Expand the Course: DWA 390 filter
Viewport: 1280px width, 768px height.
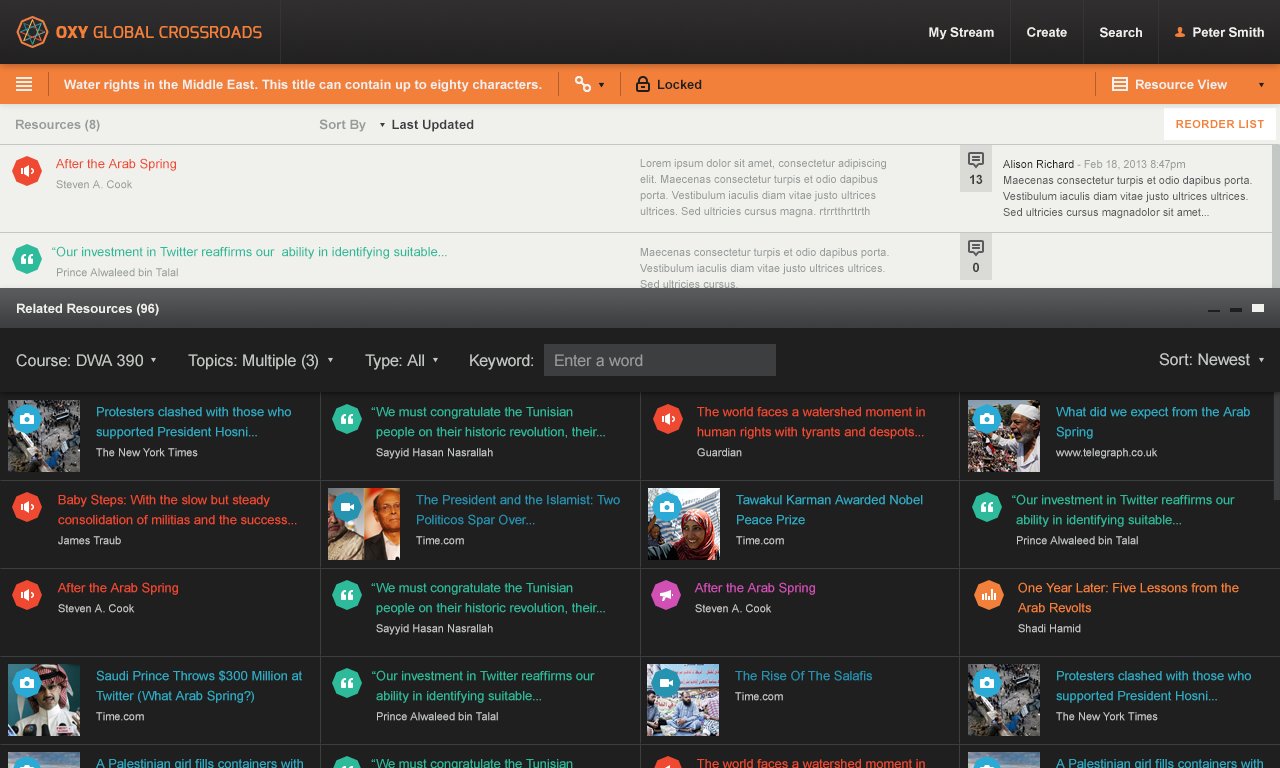86,360
